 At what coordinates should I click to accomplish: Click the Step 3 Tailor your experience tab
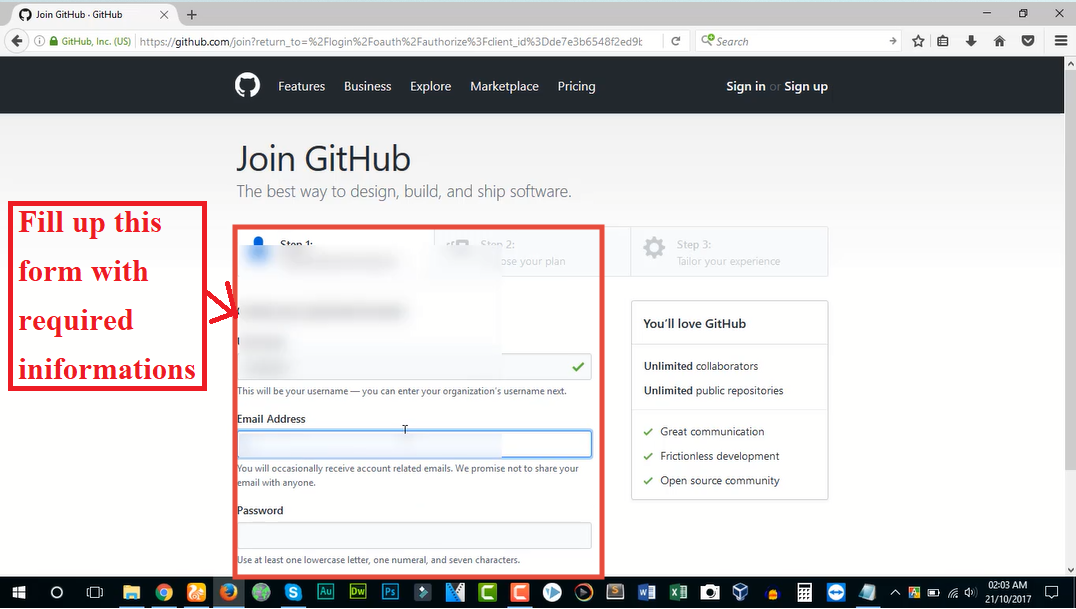[729, 252]
